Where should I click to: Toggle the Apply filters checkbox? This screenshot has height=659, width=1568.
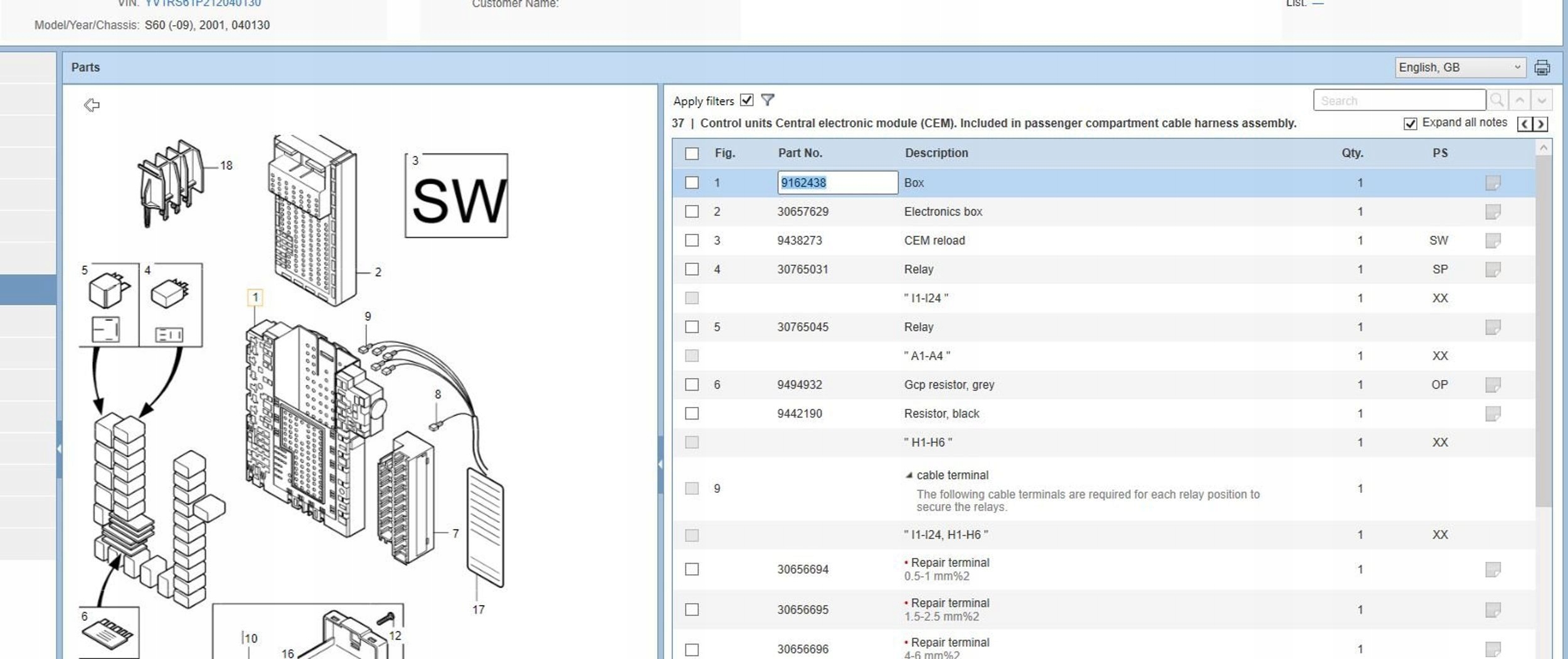coord(746,100)
